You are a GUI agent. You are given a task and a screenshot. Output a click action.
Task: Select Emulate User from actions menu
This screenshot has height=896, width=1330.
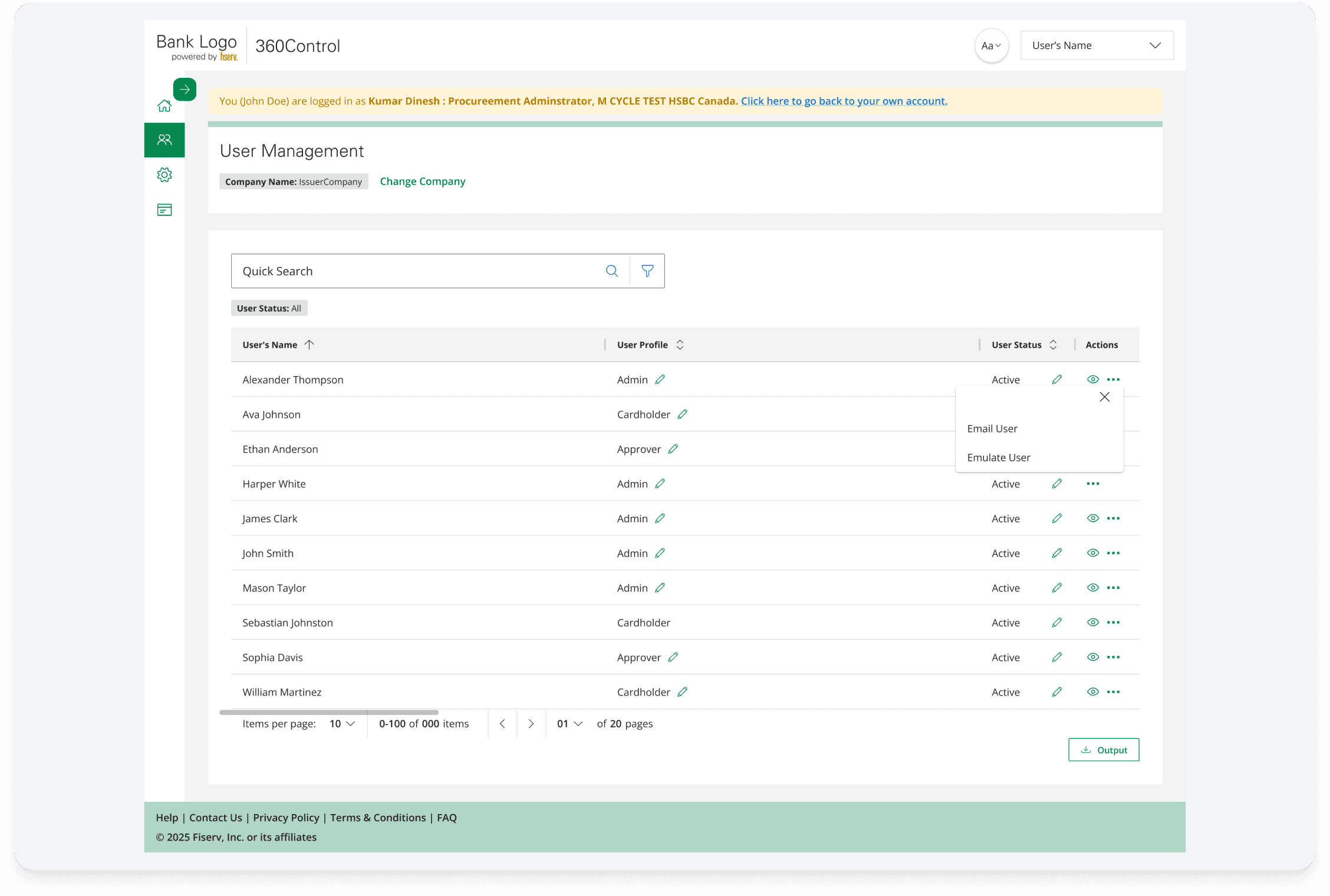click(999, 458)
